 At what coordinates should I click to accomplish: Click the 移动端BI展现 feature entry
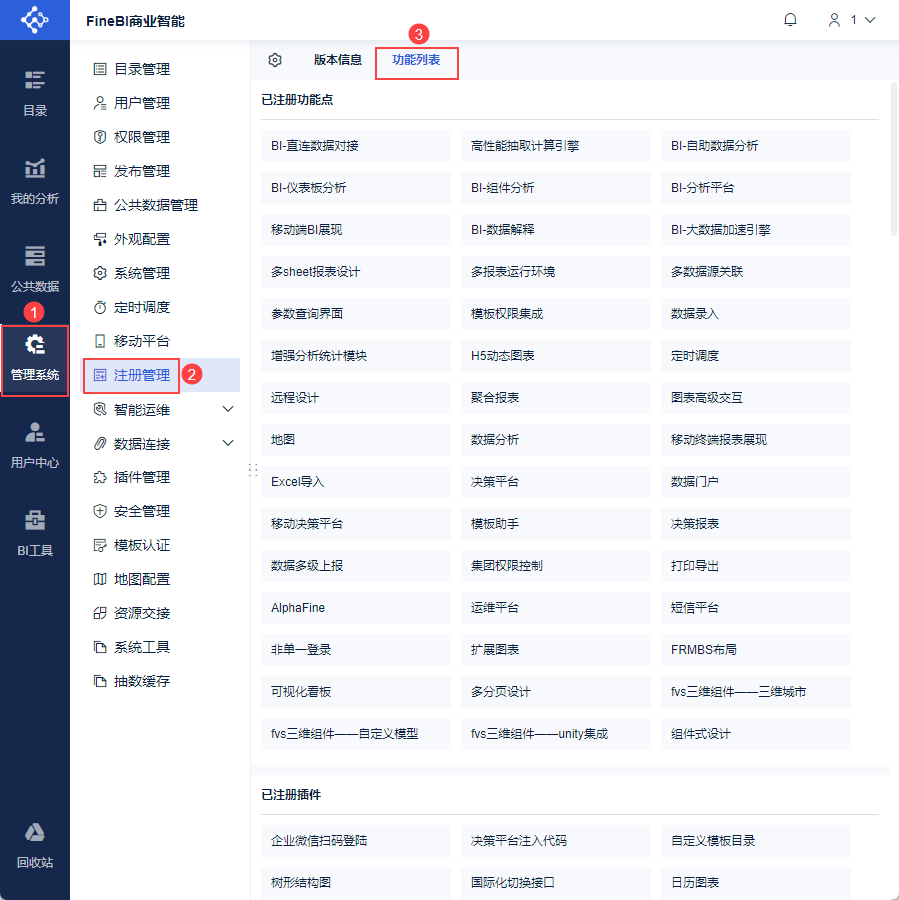[356, 230]
